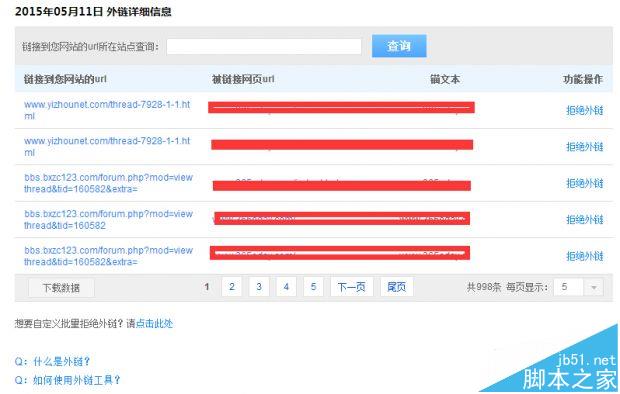The height and width of the screenshot is (394, 620).
Task: Click 拒绝外链 in the first row
Action: [x=584, y=110]
